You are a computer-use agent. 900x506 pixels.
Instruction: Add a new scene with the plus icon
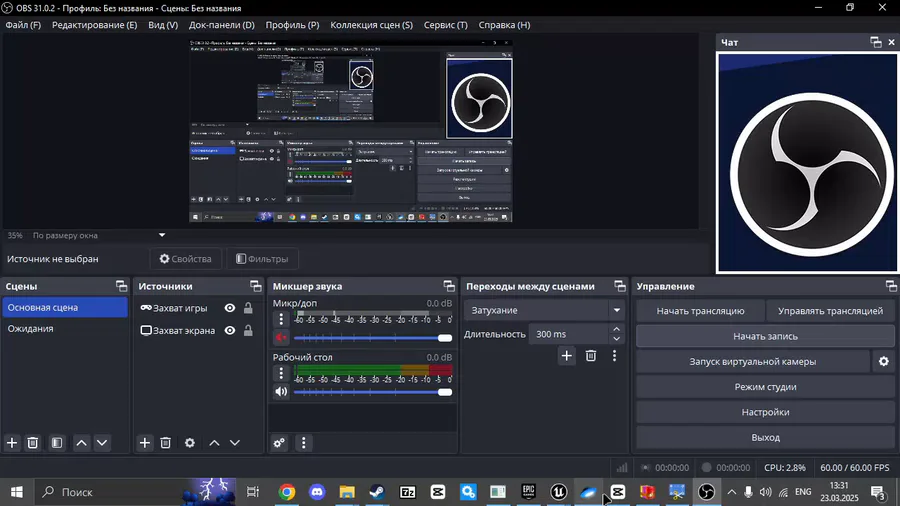12,443
